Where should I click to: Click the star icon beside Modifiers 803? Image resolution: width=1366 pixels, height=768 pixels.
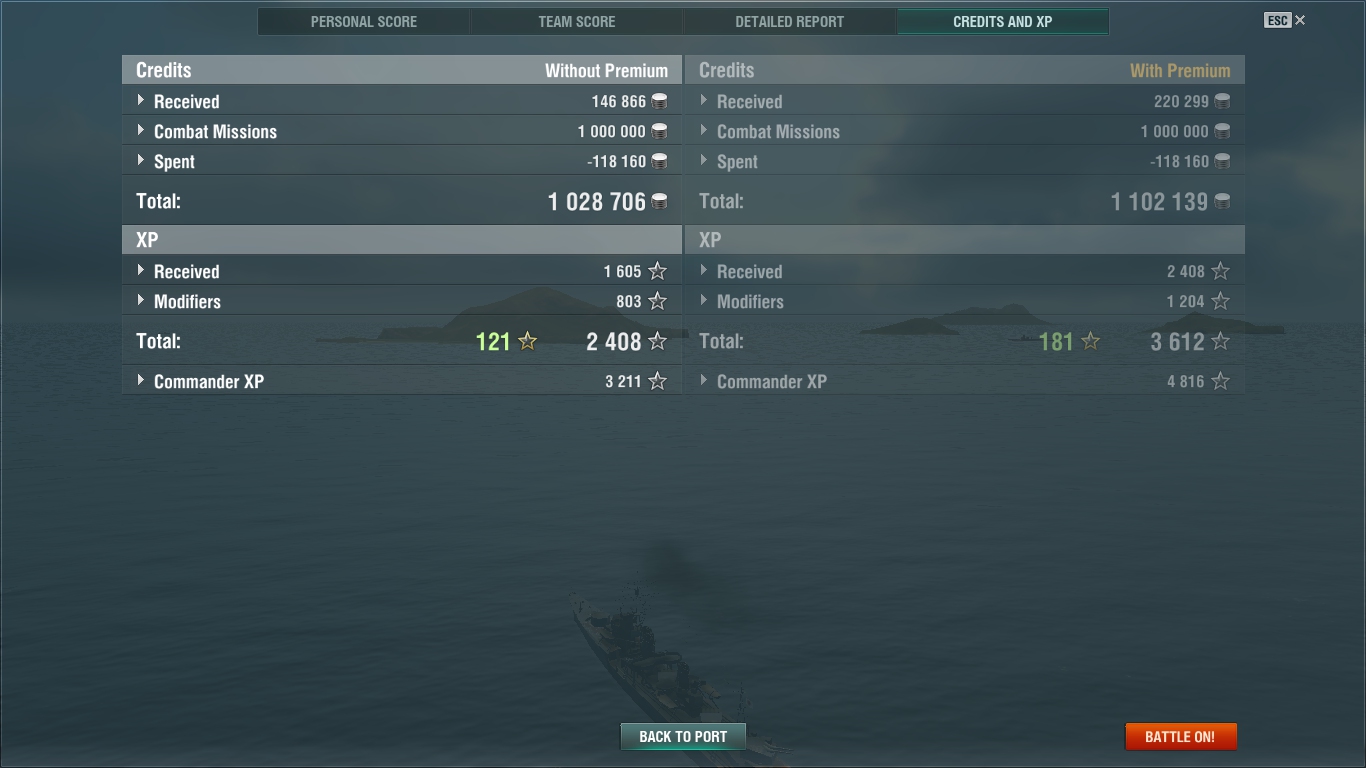[x=657, y=301]
